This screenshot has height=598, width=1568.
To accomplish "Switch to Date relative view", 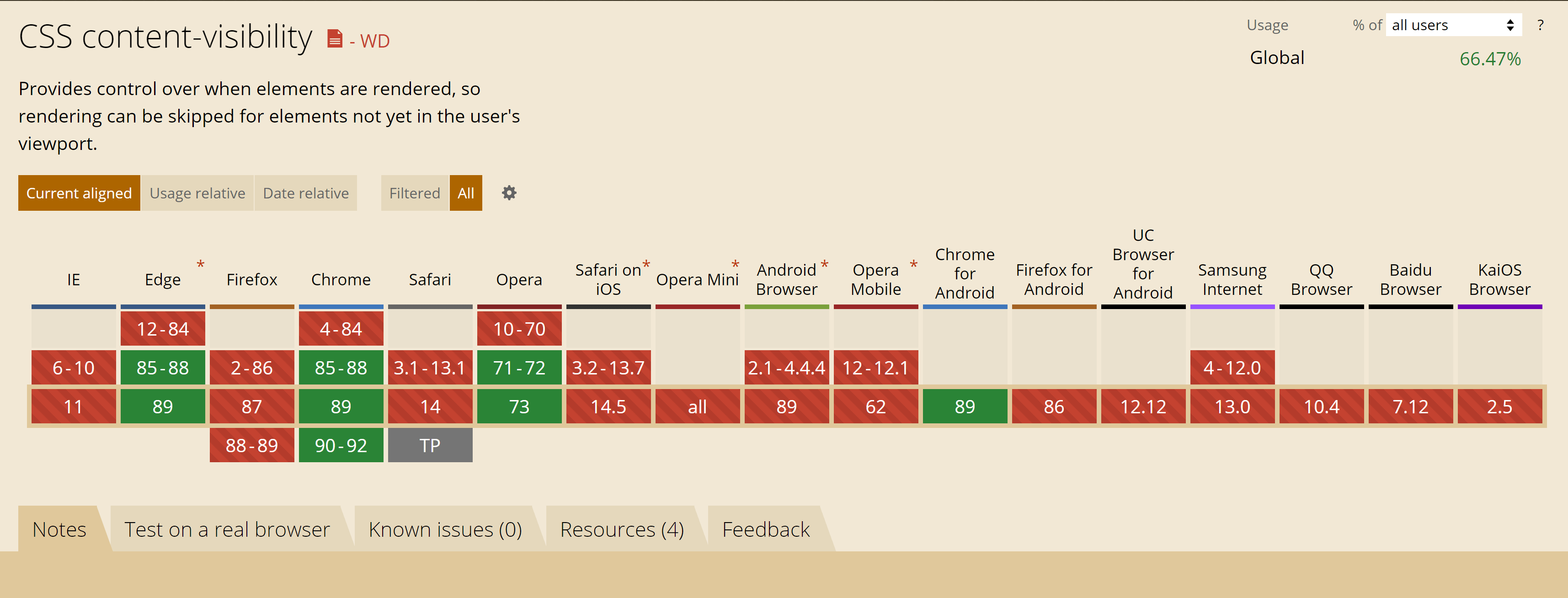I will coord(305,193).
